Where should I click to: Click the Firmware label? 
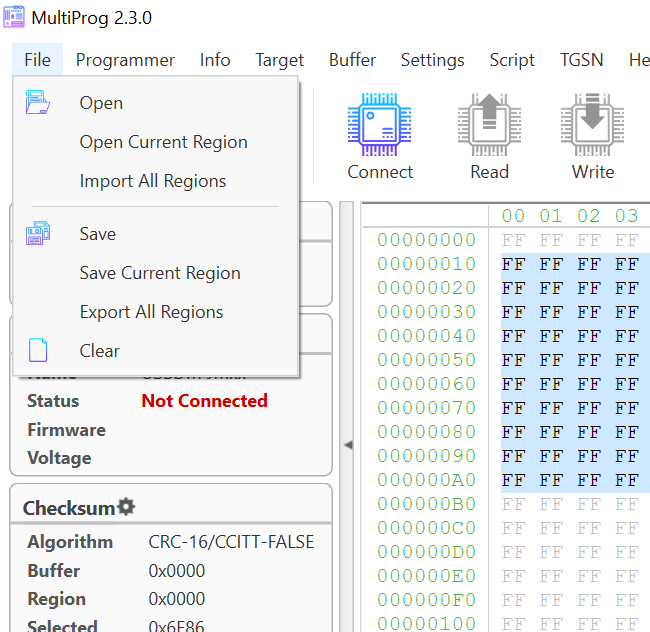(66, 430)
